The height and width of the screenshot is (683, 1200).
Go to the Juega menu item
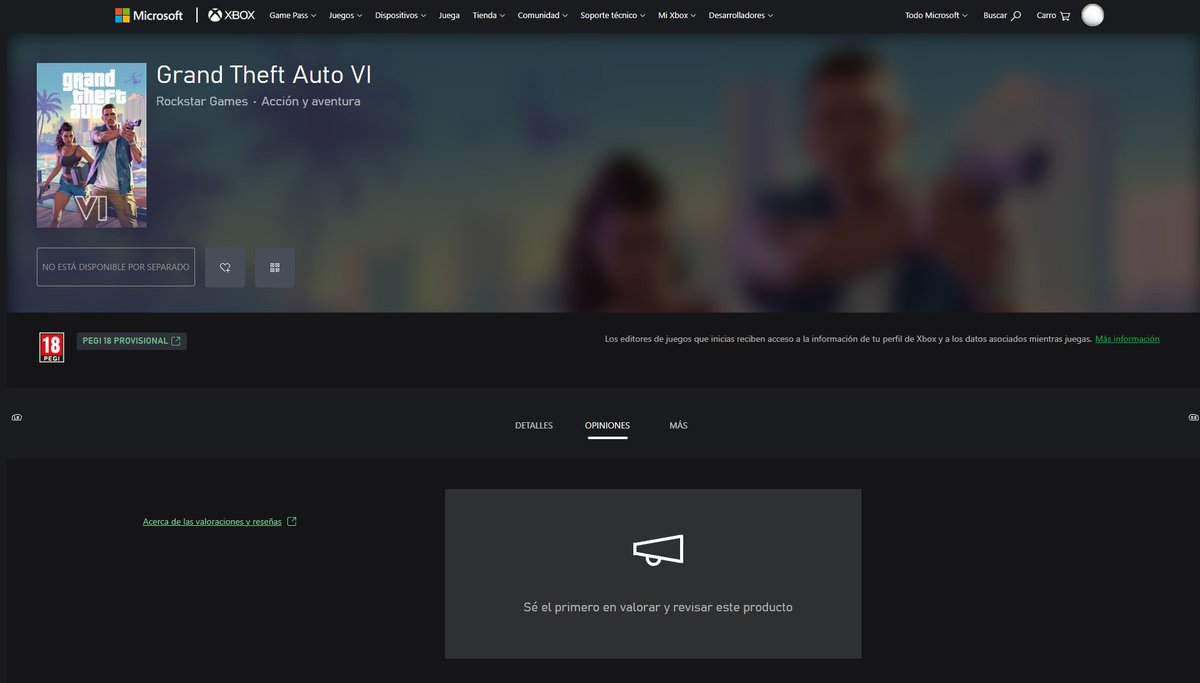449,16
